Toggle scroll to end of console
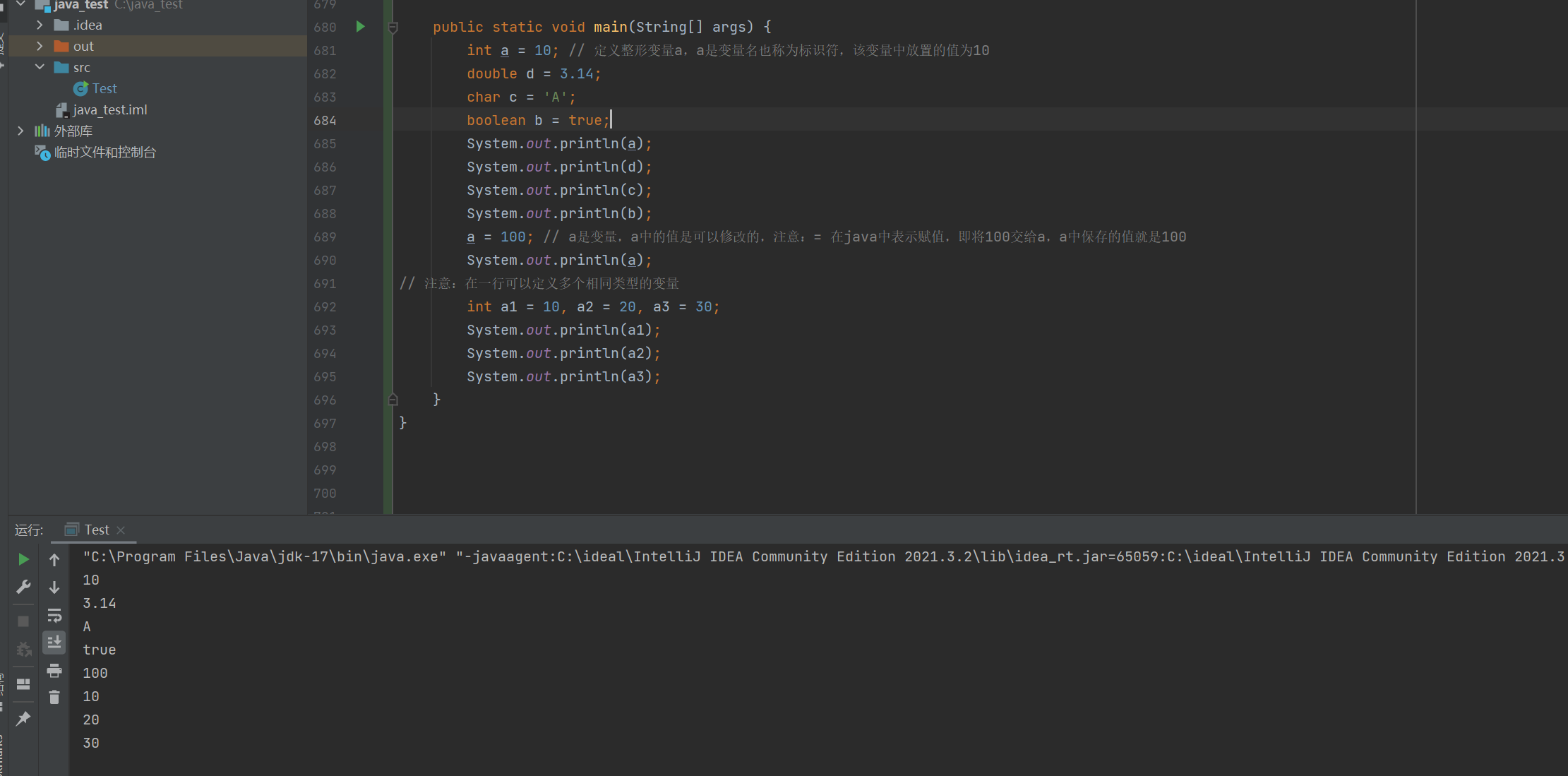1568x776 pixels. tap(54, 642)
